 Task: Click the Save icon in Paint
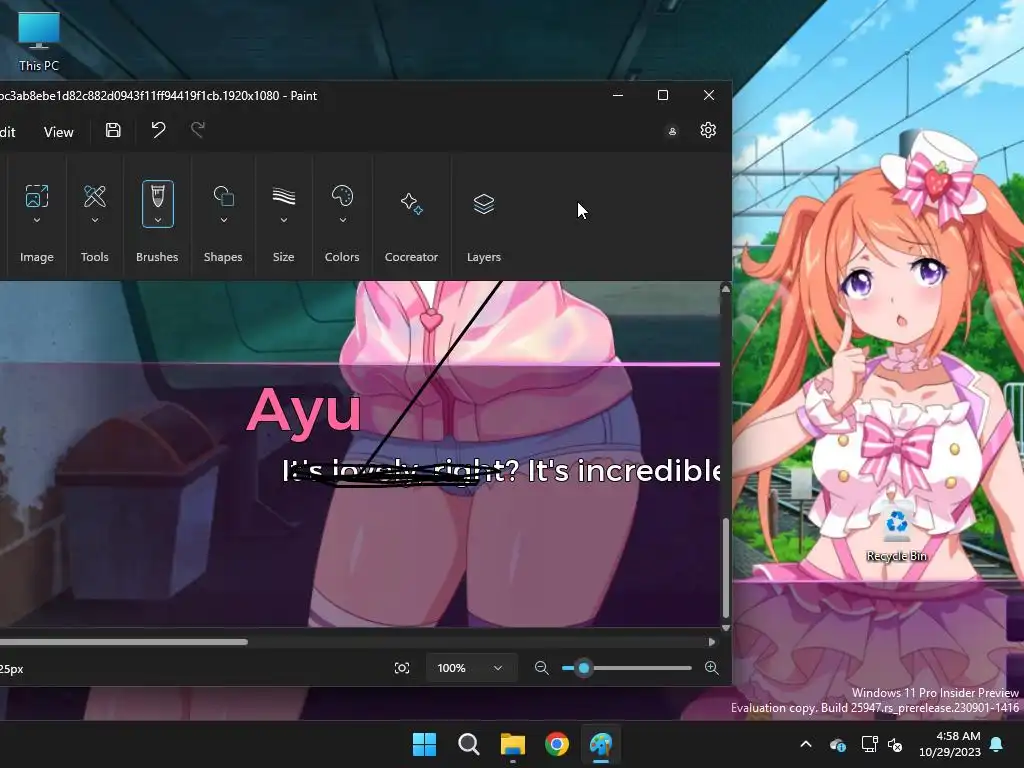pyautogui.click(x=113, y=130)
